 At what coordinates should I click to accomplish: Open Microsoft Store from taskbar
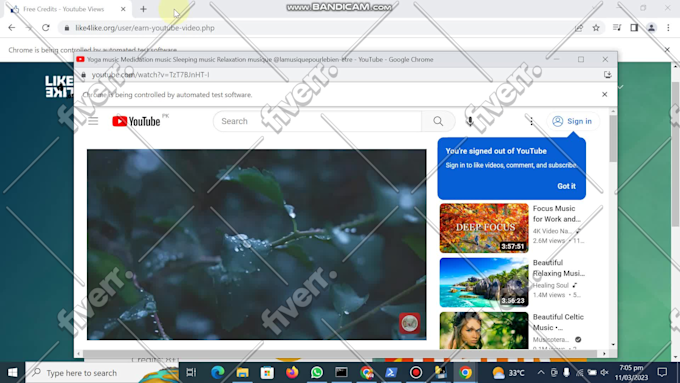coord(267,373)
